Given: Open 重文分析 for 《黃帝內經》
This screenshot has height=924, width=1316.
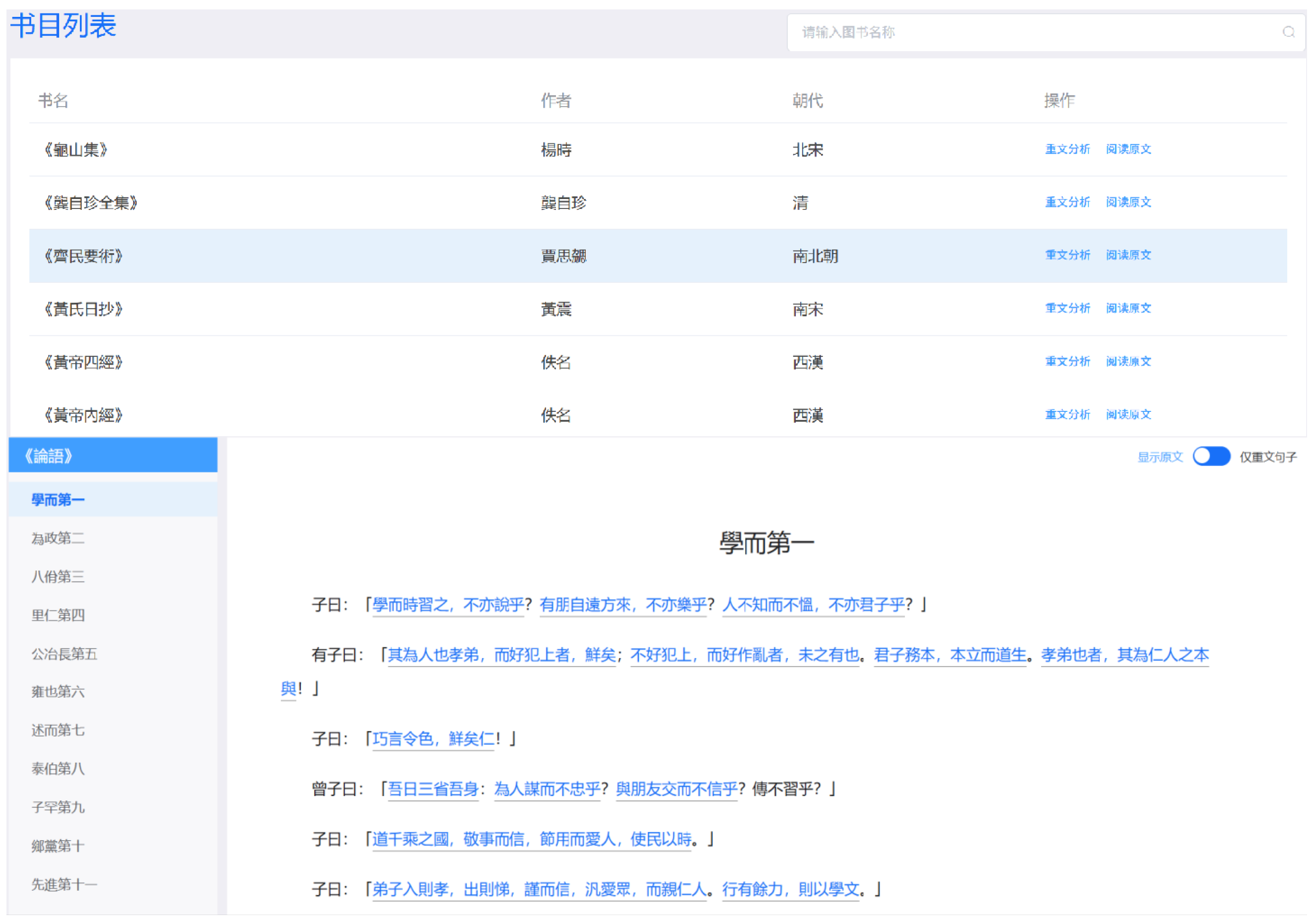Looking at the screenshot, I should point(1067,415).
